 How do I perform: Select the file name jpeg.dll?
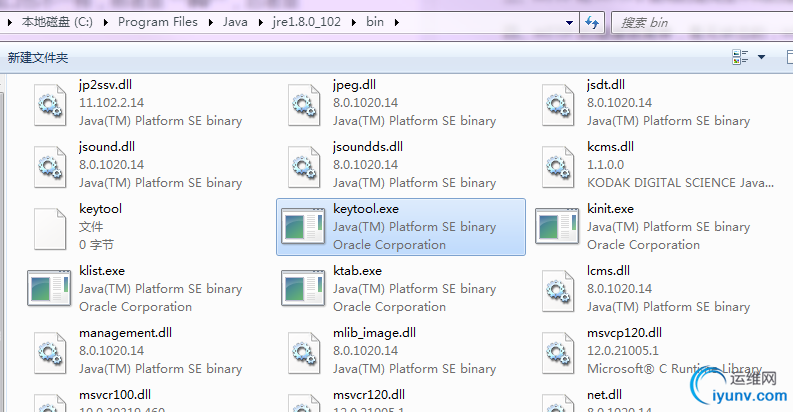355,85
